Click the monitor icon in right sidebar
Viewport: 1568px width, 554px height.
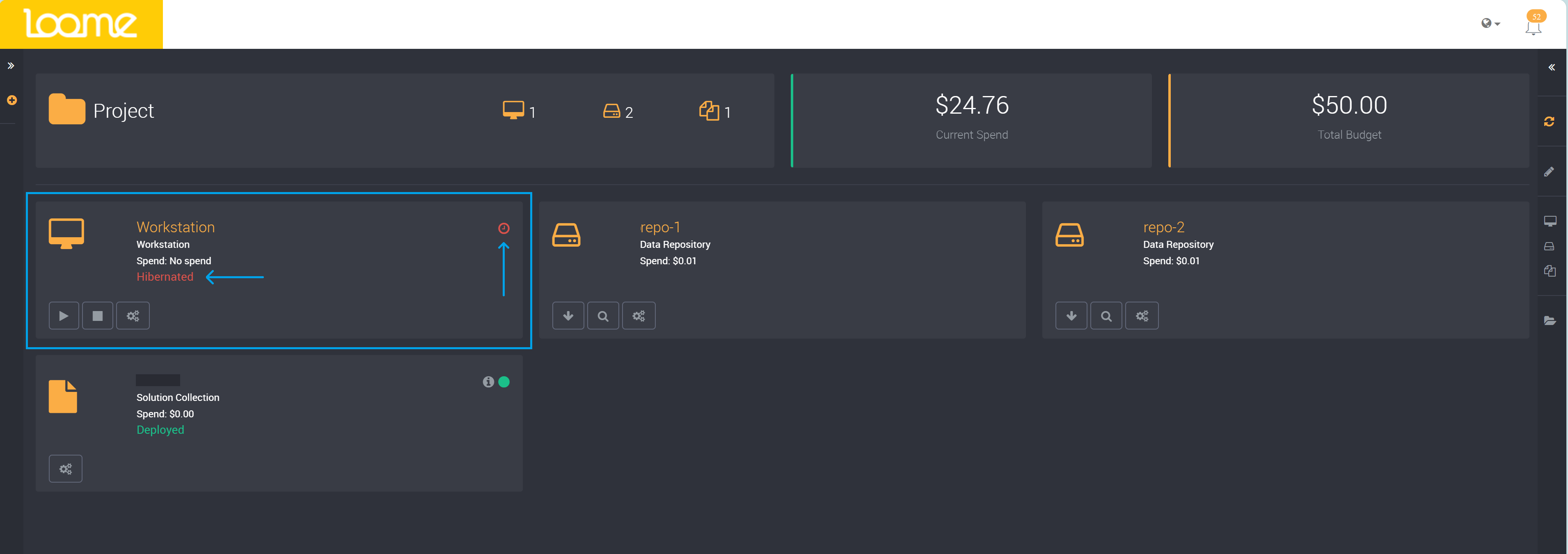pos(1550,221)
